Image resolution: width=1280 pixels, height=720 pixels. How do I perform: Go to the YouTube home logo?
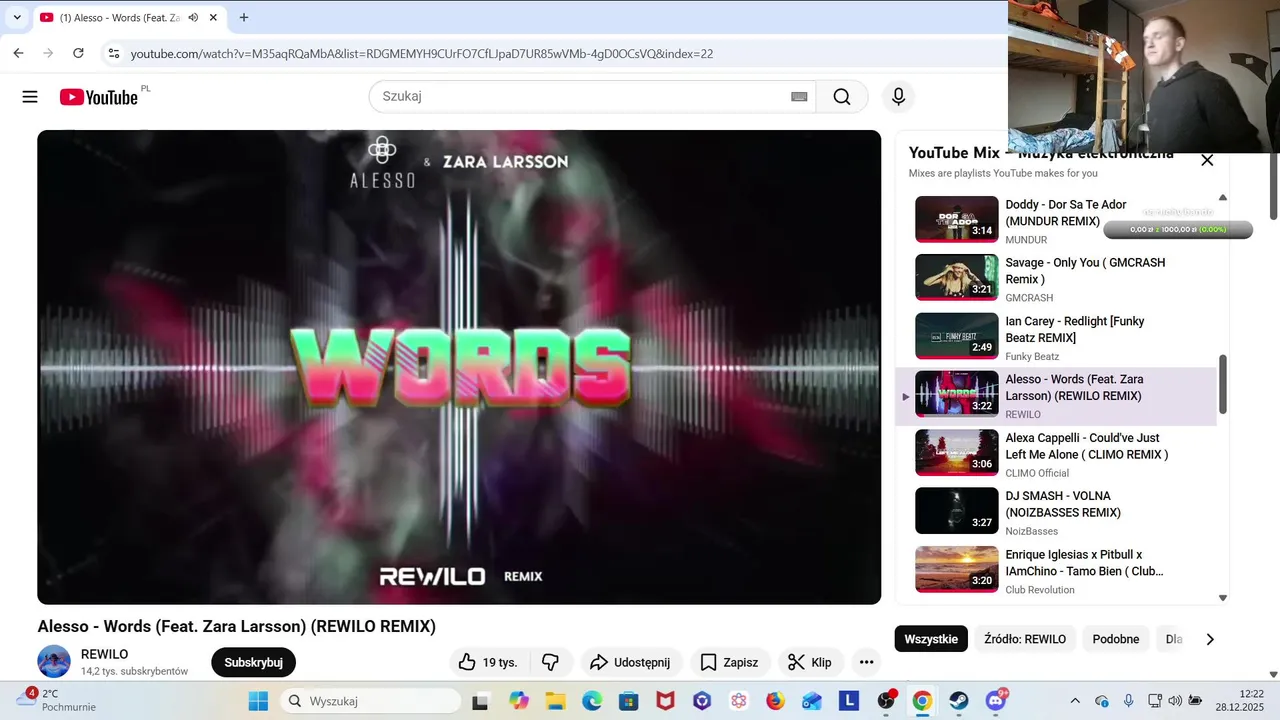tap(98, 97)
